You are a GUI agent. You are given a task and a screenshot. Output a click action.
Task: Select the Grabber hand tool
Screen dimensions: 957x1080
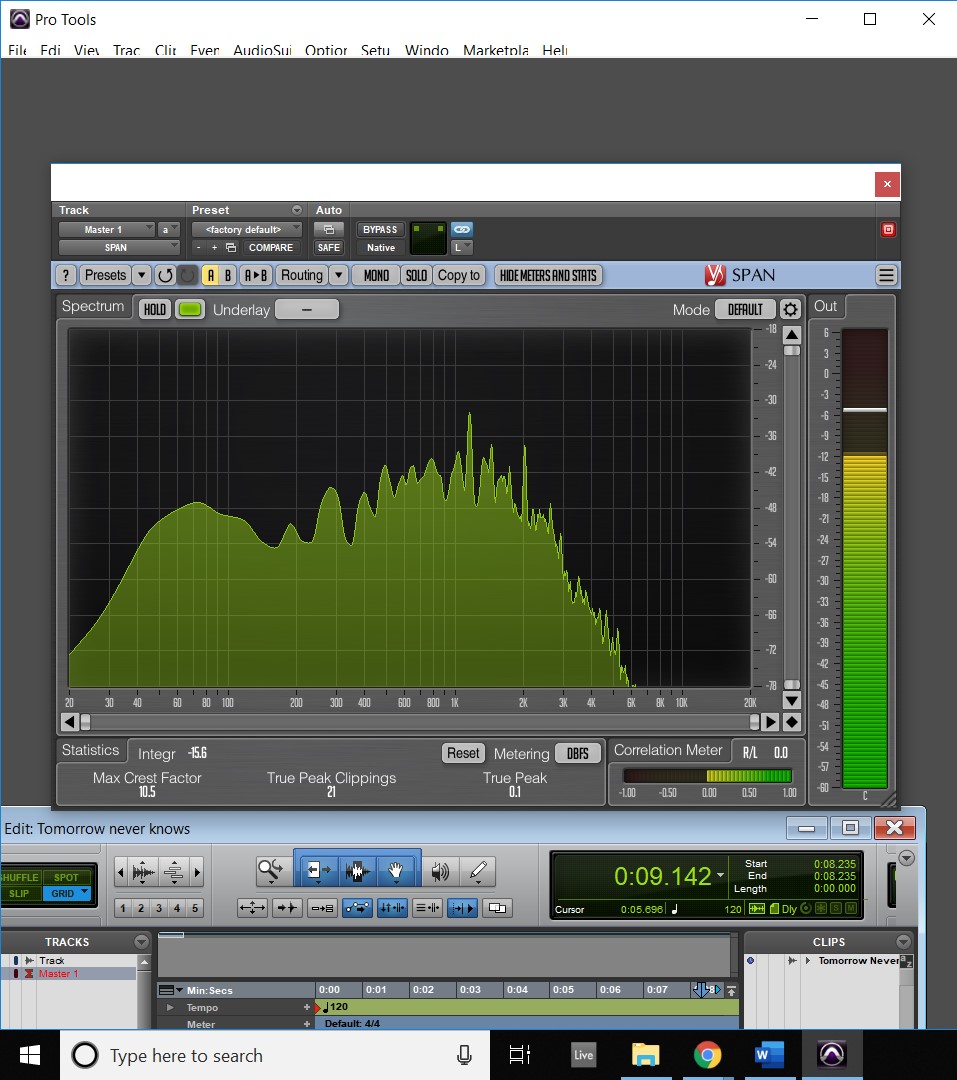click(x=396, y=871)
